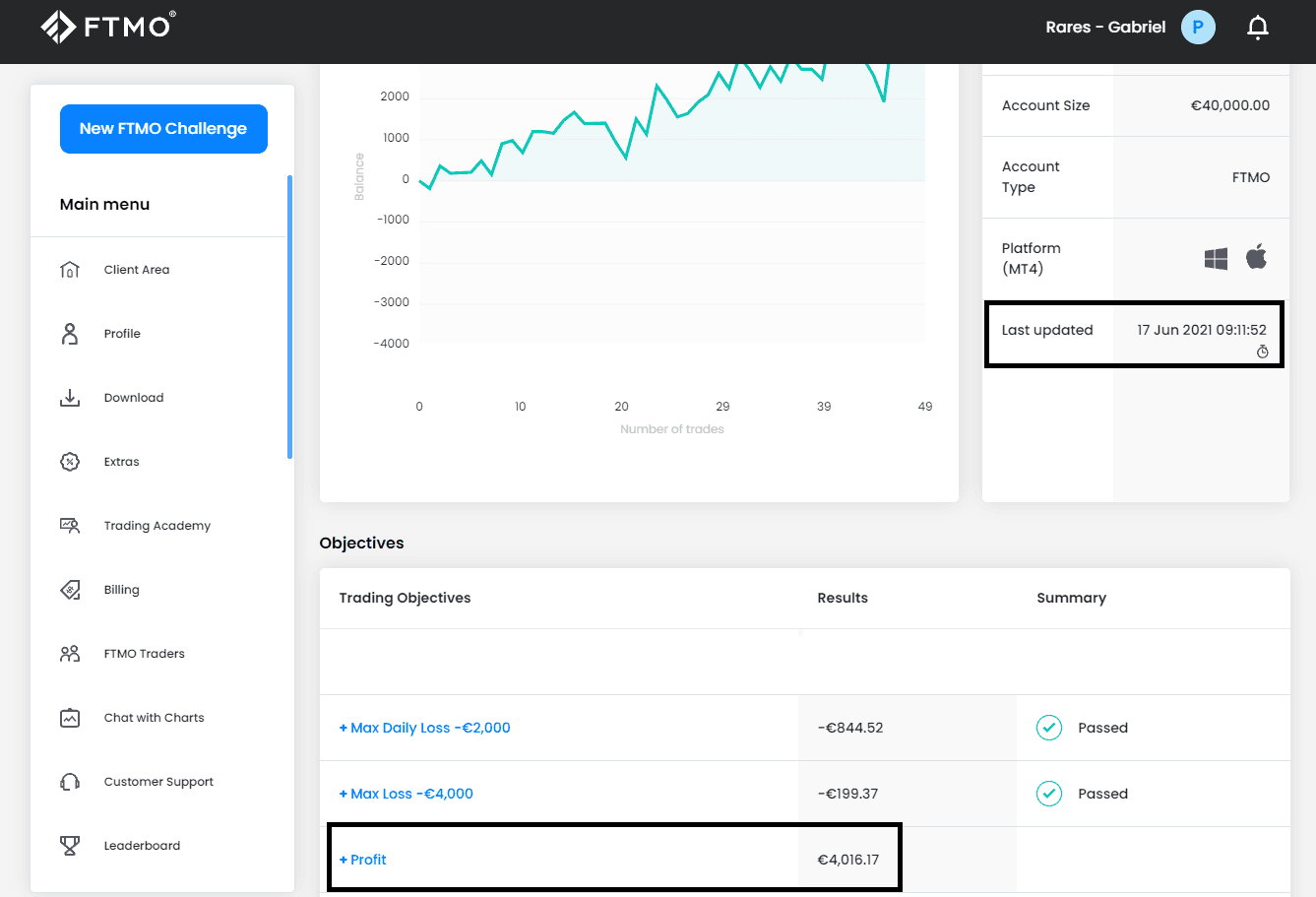This screenshot has height=897, width=1316.
Task: Select Max Daily Loss result -€844.52
Action: tap(850, 728)
